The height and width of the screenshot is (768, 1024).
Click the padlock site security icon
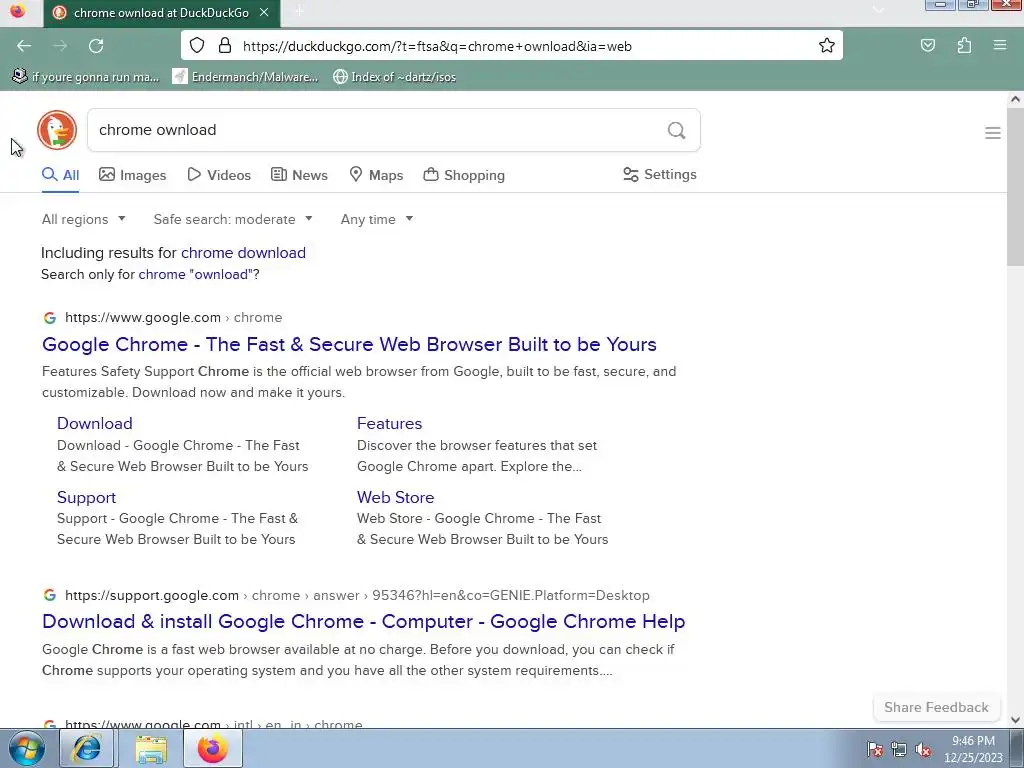tap(225, 45)
